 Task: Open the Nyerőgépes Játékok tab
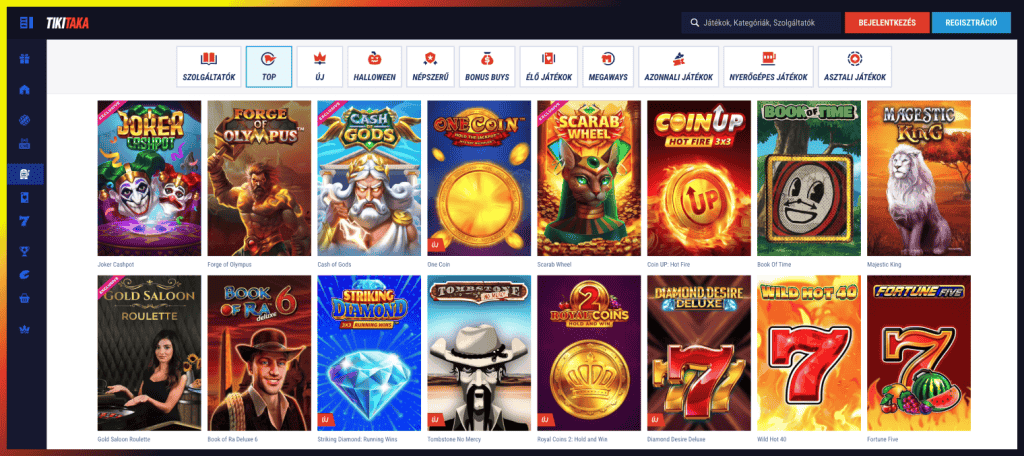(x=768, y=67)
